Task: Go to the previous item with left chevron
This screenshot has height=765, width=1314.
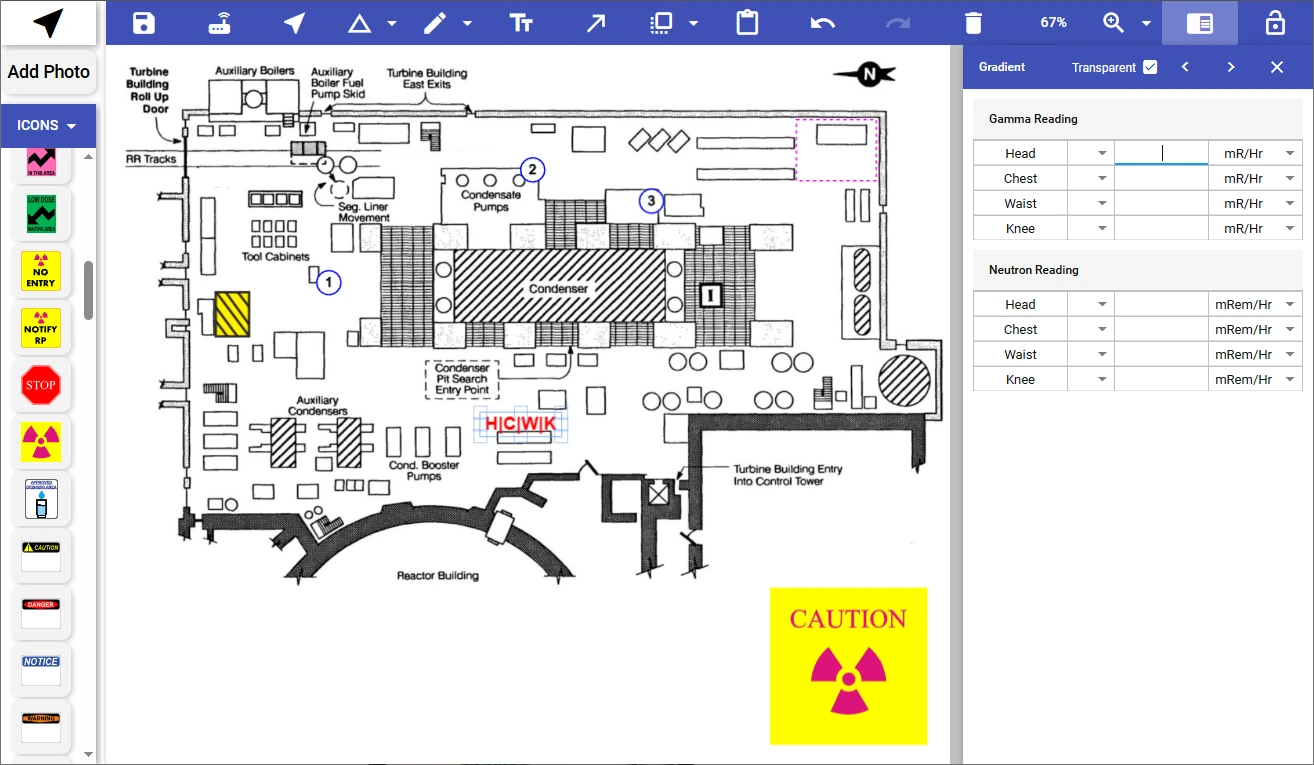Action: point(1185,67)
